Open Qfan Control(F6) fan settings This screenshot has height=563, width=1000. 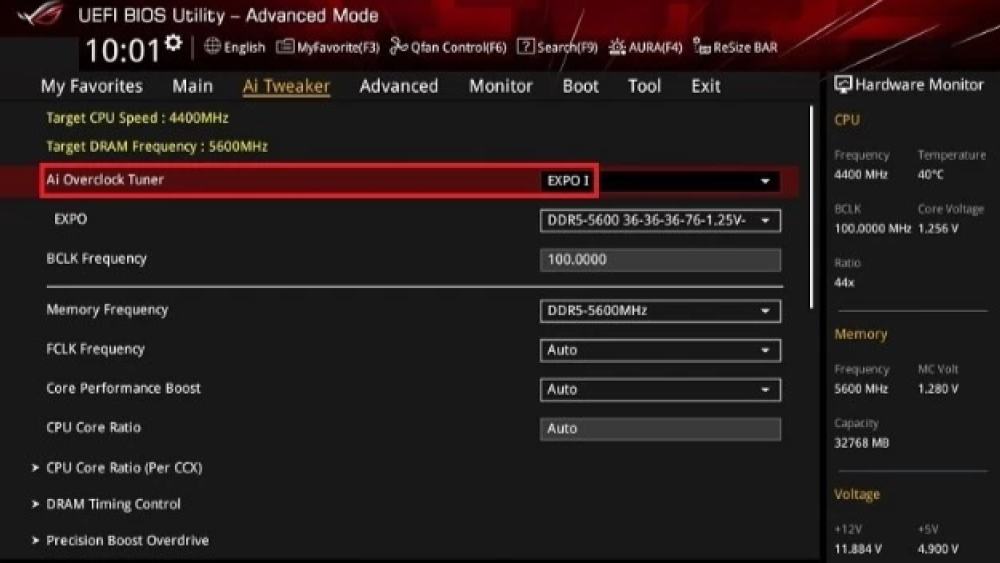(x=448, y=47)
